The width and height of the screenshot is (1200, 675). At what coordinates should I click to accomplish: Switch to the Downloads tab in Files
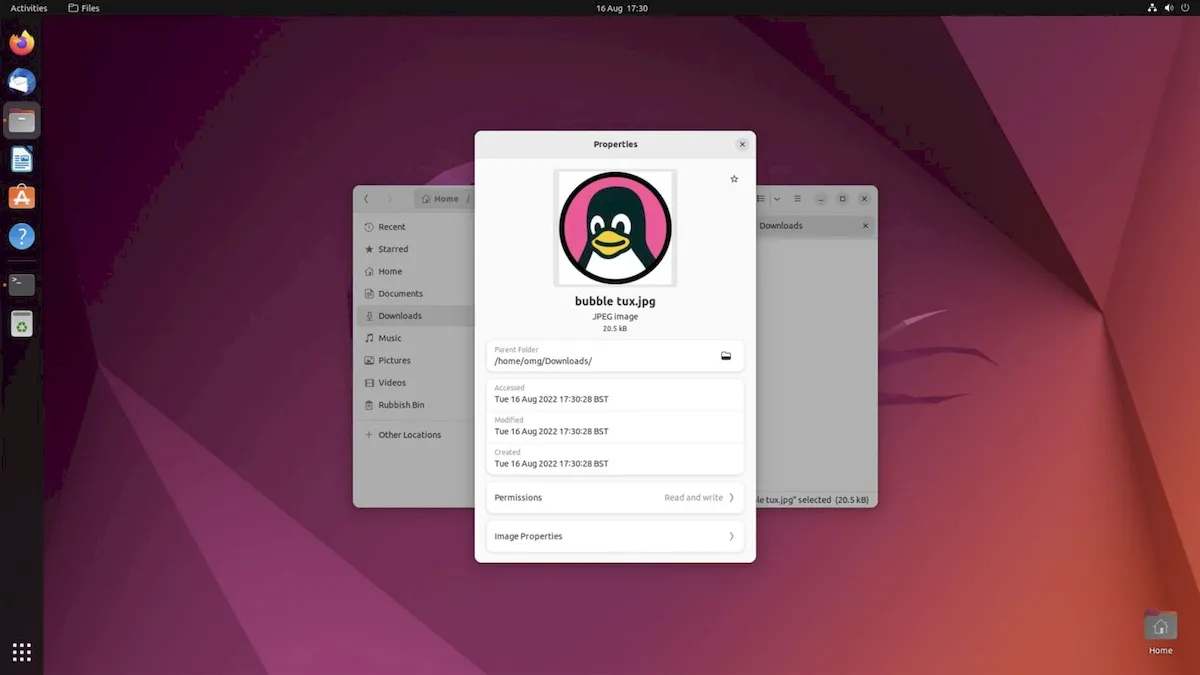pyautogui.click(x=781, y=226)
